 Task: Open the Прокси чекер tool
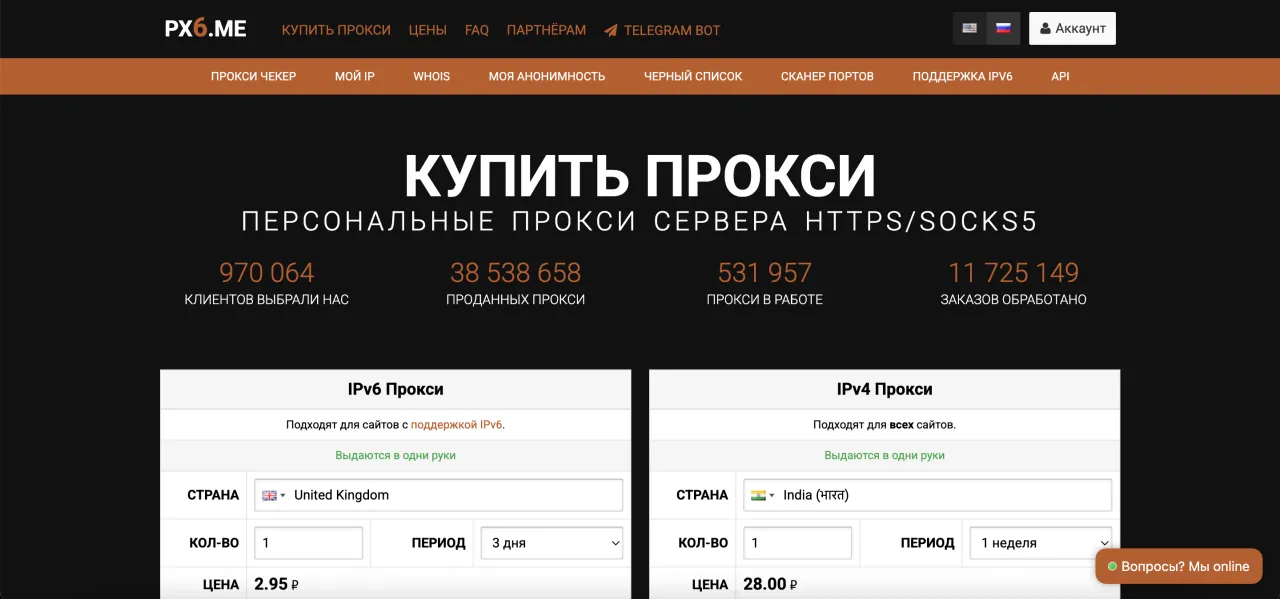253,76
